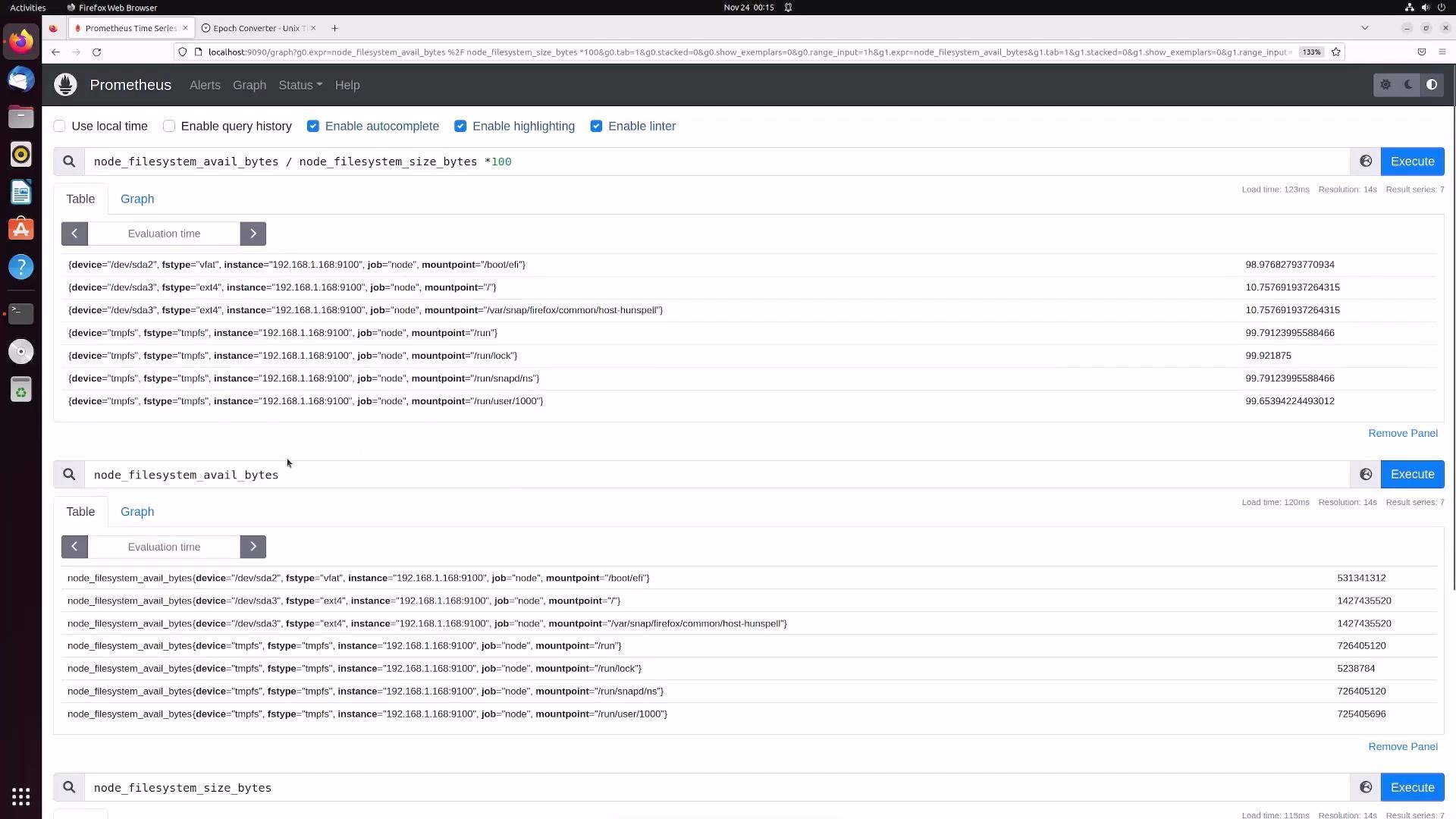List all tabs dropdown arrow
The height and width of the screenshot is (819, 1456).
pyautogui.click(x=1365, y=28)
